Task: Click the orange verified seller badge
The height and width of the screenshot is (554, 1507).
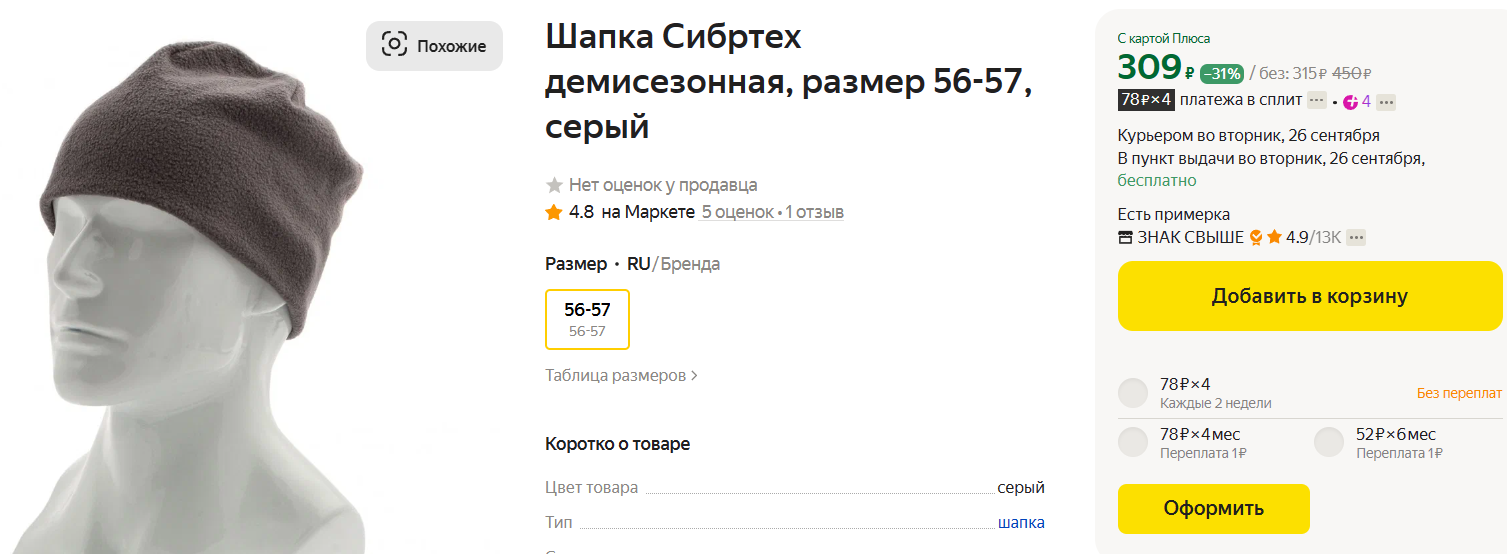Action: [1256, 238]
